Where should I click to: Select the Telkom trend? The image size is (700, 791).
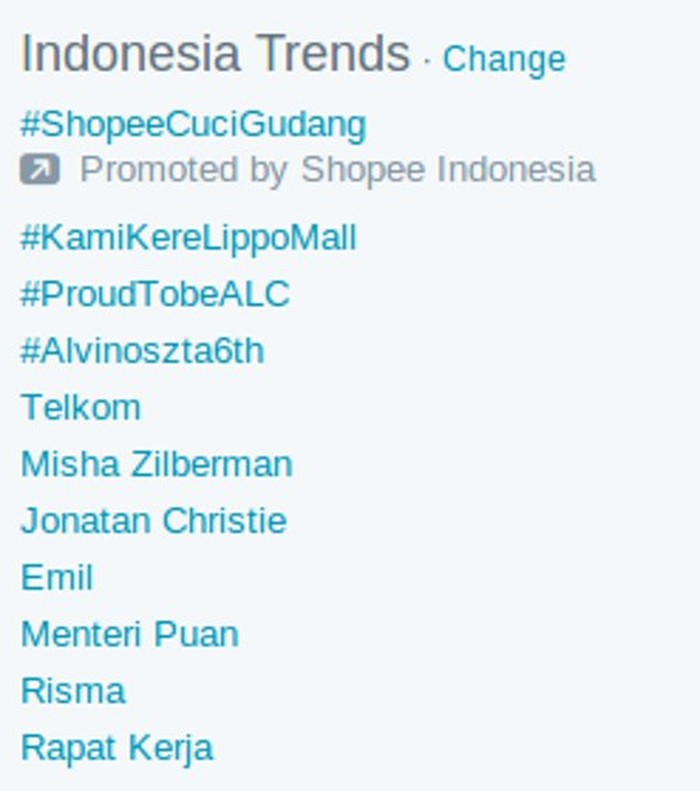tap(81, 407)
